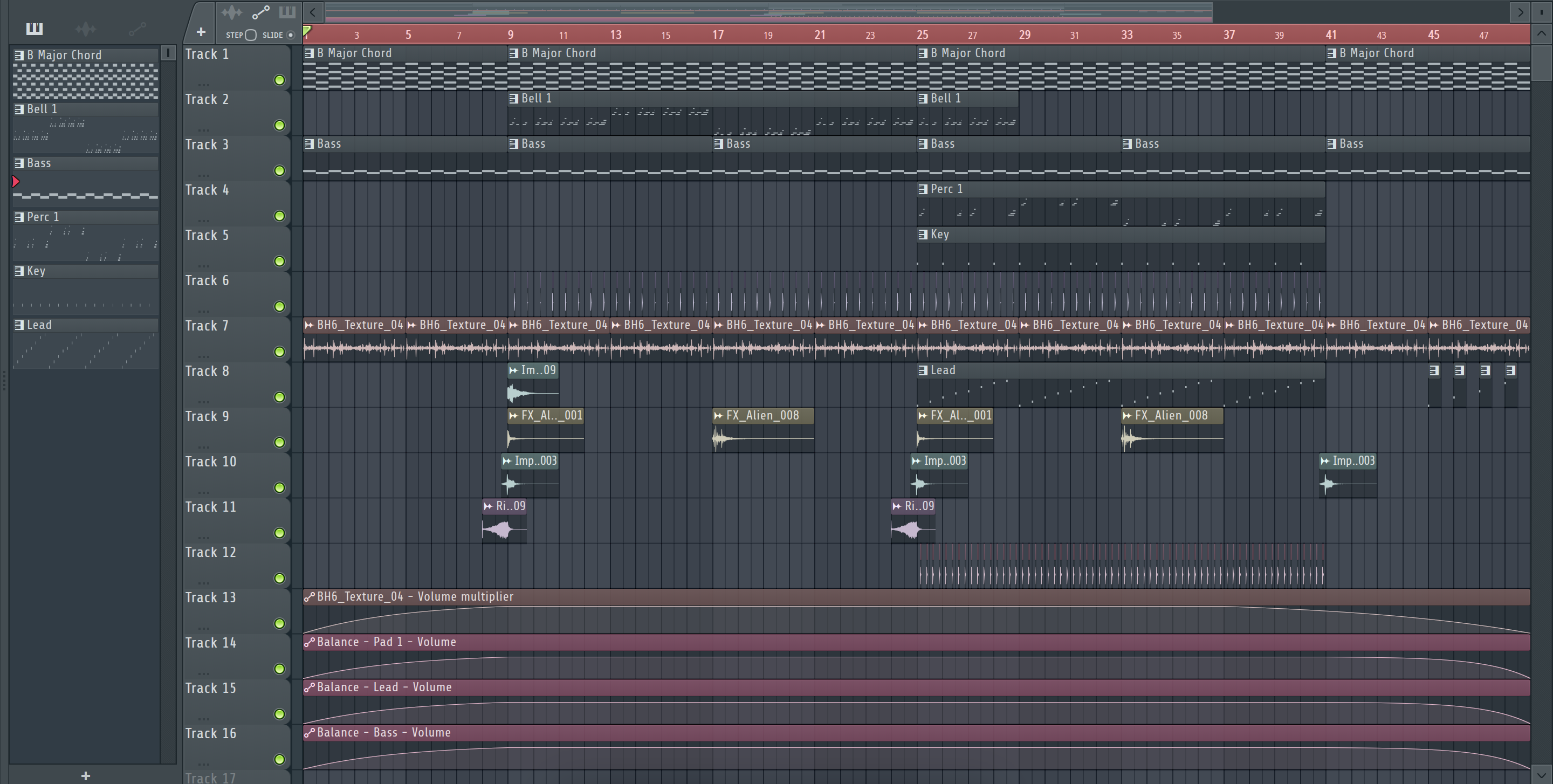Mute Track 9 with its green LED

point(279,442)
